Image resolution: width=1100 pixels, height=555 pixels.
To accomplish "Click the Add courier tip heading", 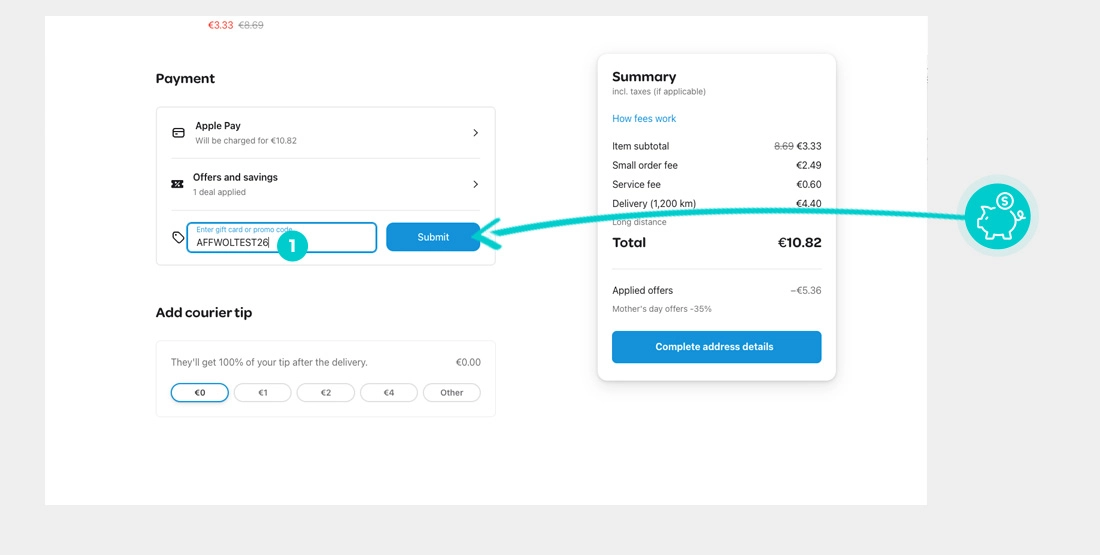I will 203,312.
